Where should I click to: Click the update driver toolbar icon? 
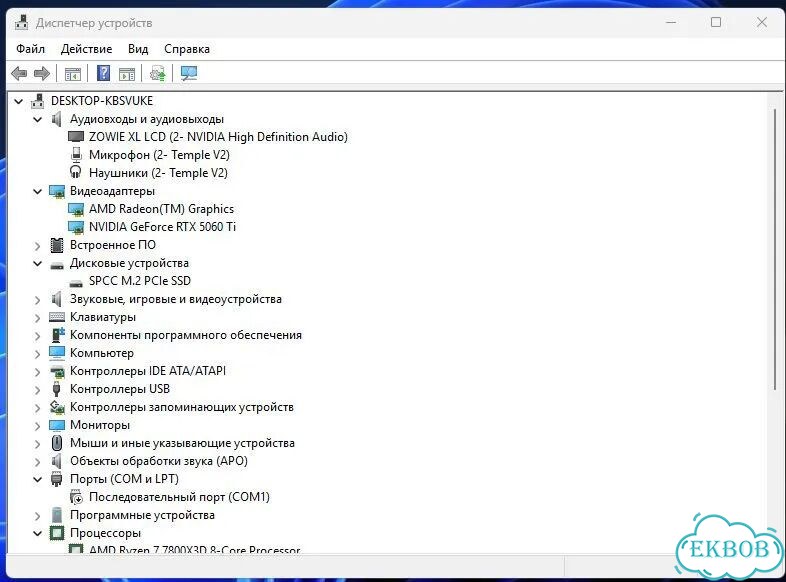pos(158,74)
